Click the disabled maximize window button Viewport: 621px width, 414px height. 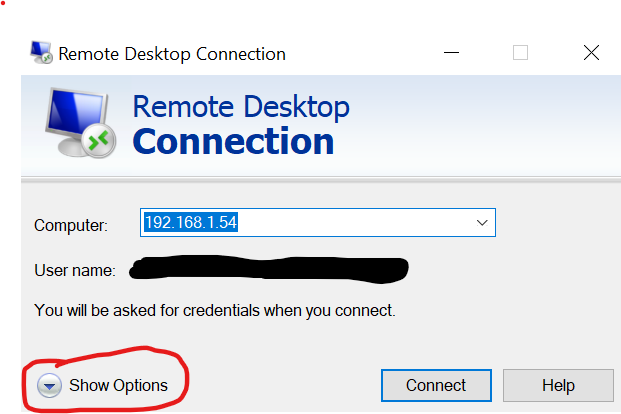(520, 53)
